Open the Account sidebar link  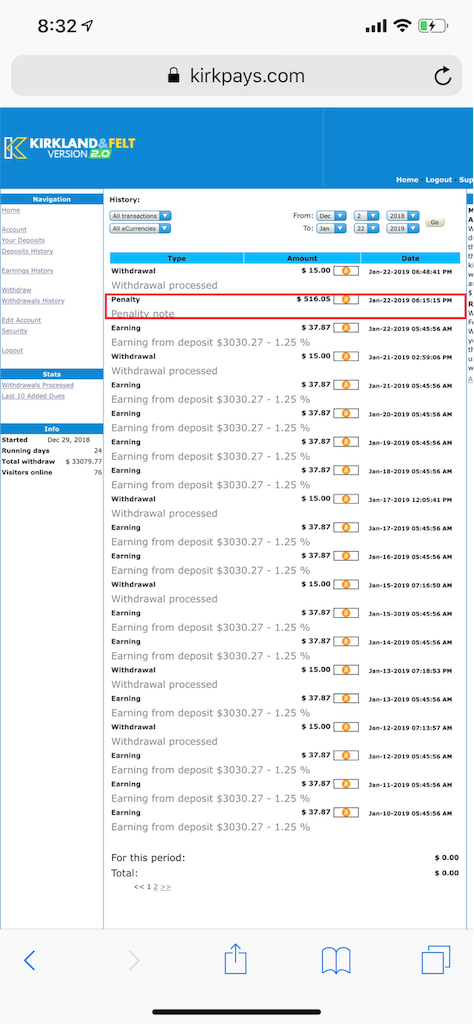14,229
